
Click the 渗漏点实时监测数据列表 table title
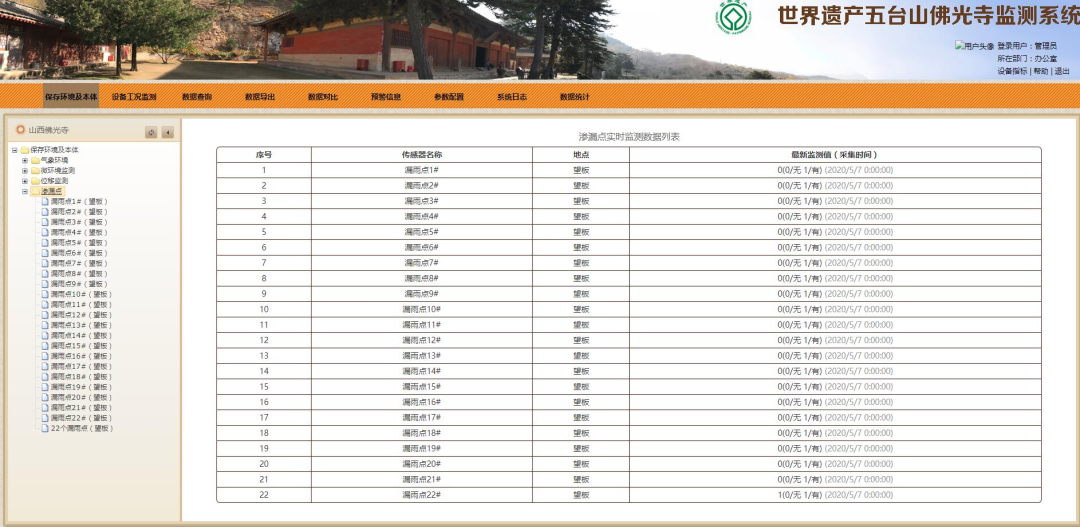click(x=629, y=137)
